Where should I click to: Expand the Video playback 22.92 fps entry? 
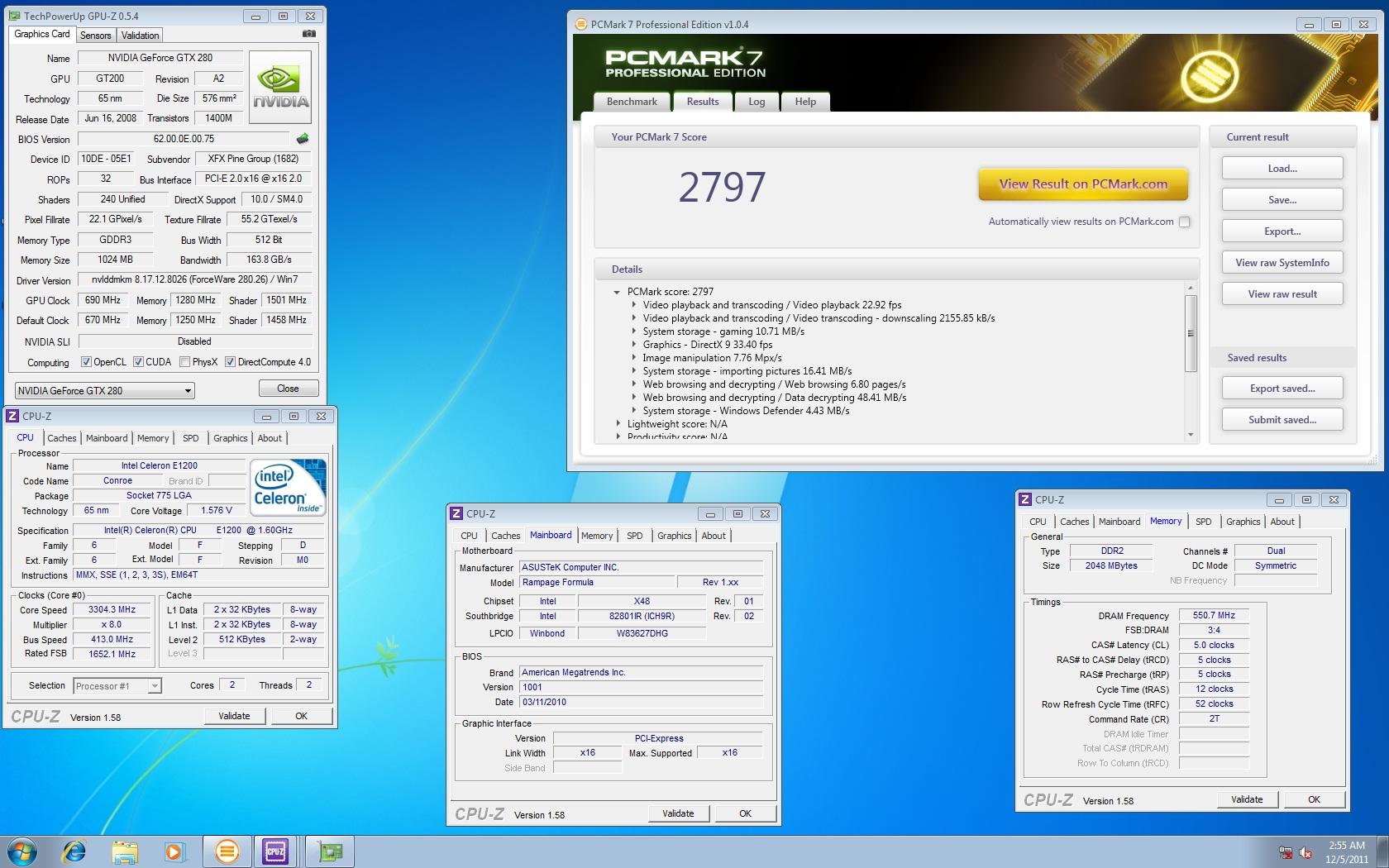[x=633, y=305]
